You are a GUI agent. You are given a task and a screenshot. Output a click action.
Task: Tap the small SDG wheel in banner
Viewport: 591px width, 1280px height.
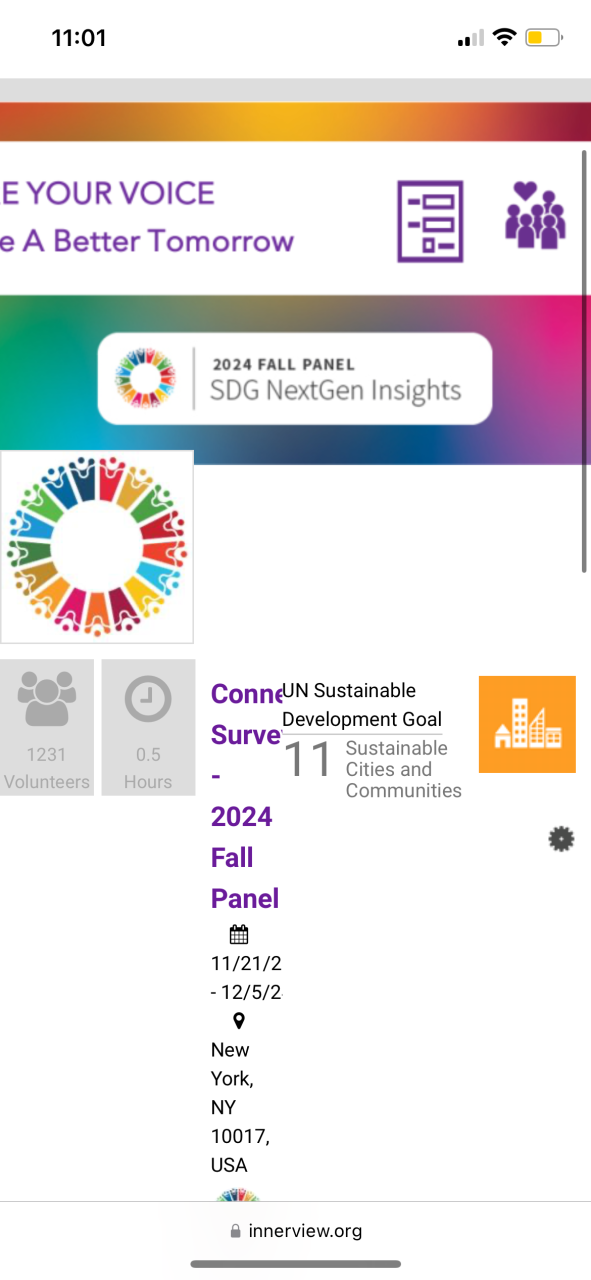click(146, 379)
